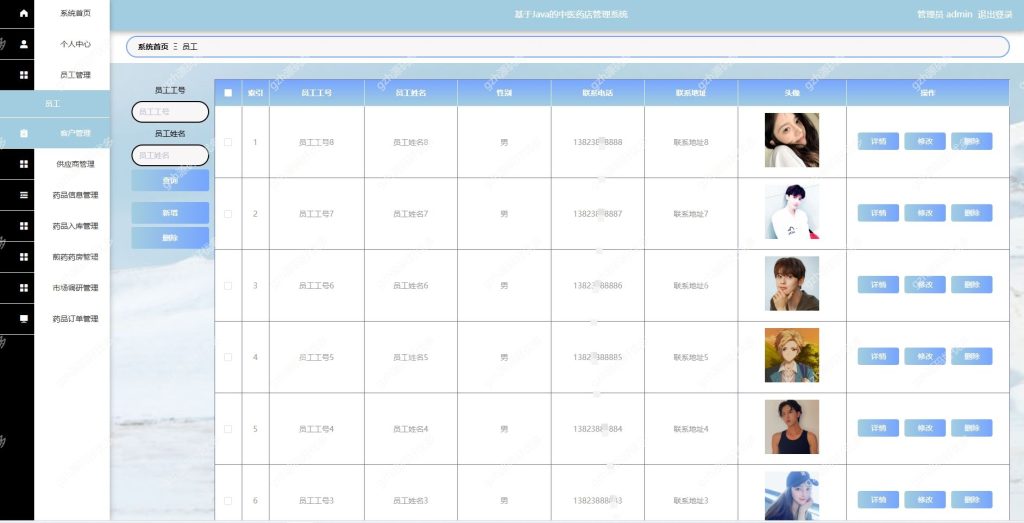Open the avatar photo of 员工姓名4

point(792,427)
